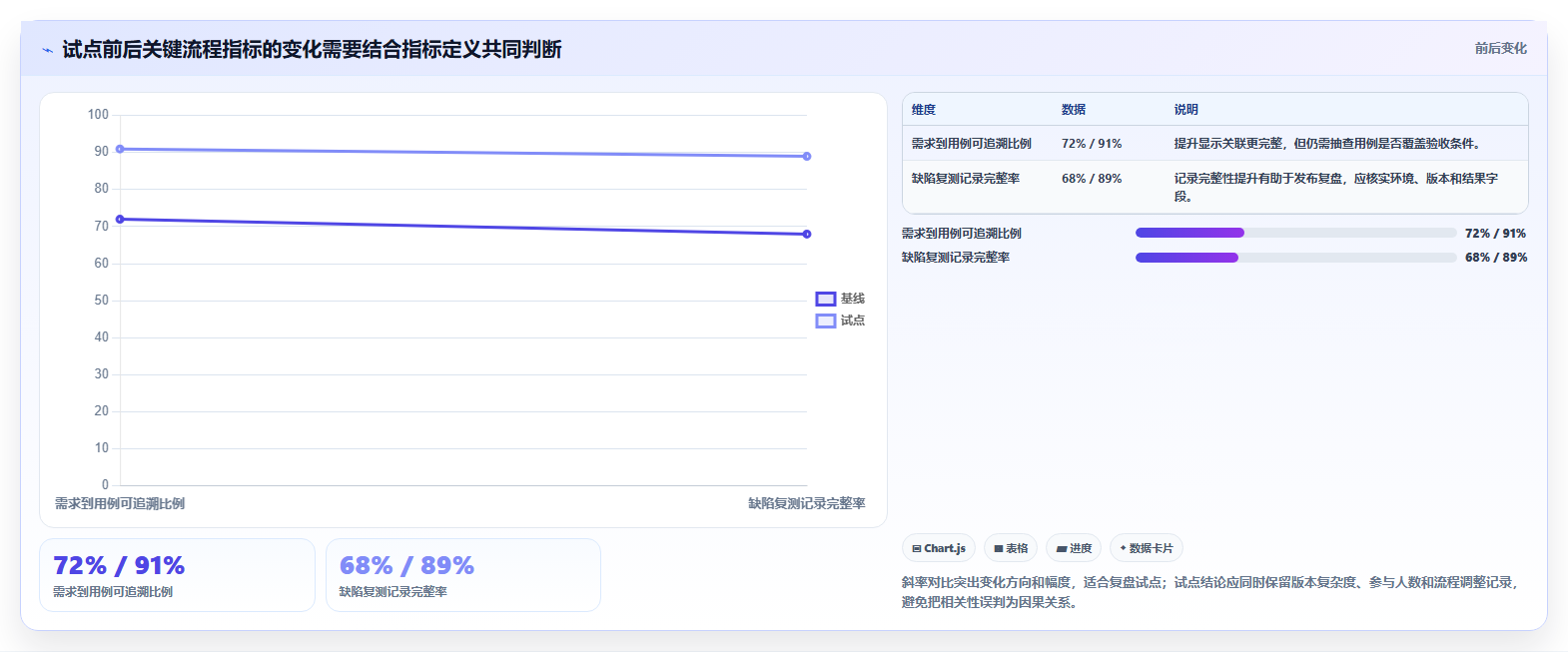Click table cell 缺陷复测记录完整率
The height and width of the screenshot is (652, 1568).
pyautogui.click(x=966, y=179)
